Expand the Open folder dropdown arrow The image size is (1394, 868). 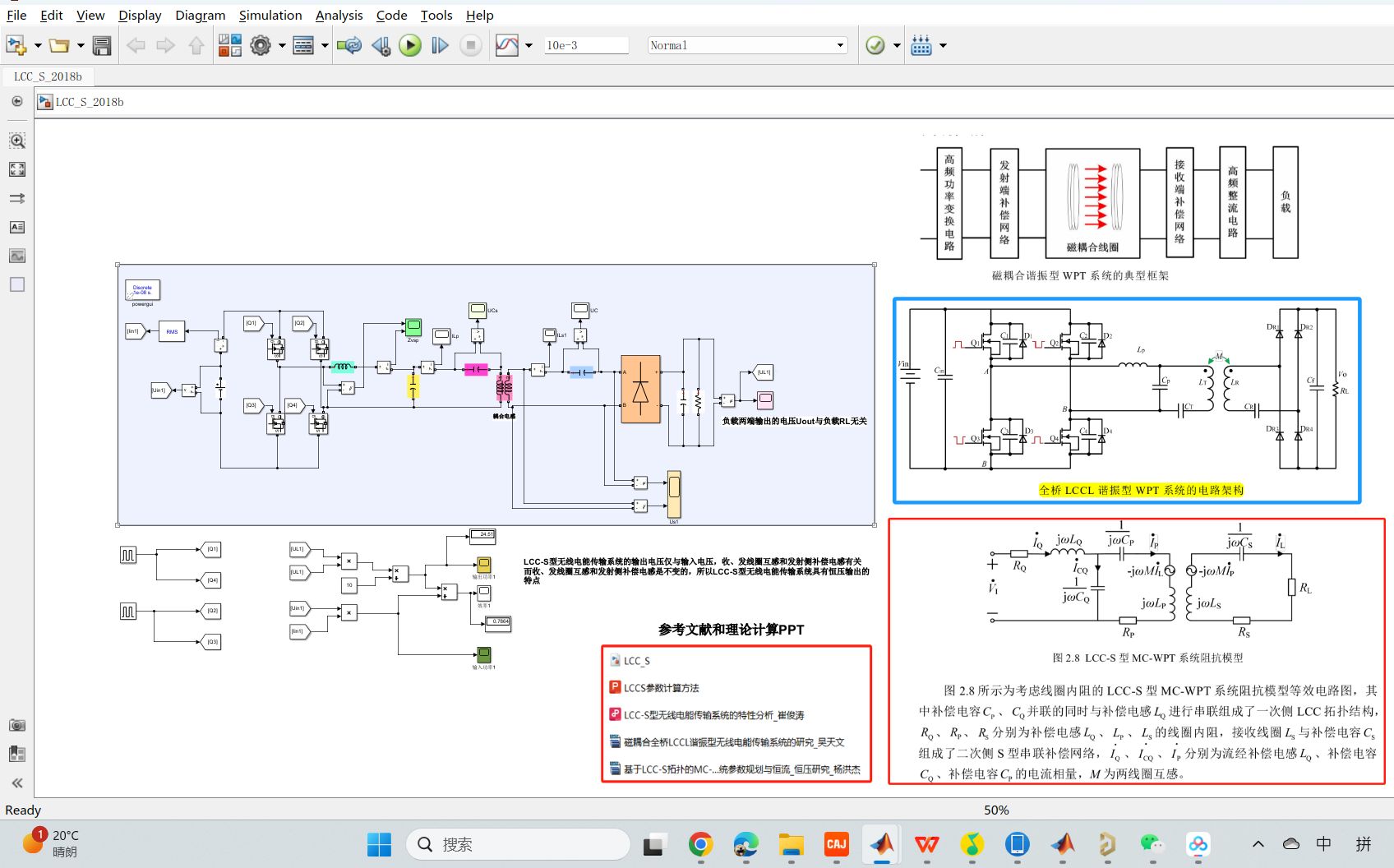coord(81,45)
